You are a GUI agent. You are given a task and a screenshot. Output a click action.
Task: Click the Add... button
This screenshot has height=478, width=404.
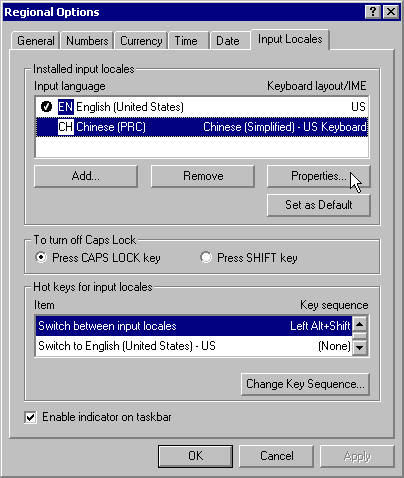pos(86,176)
